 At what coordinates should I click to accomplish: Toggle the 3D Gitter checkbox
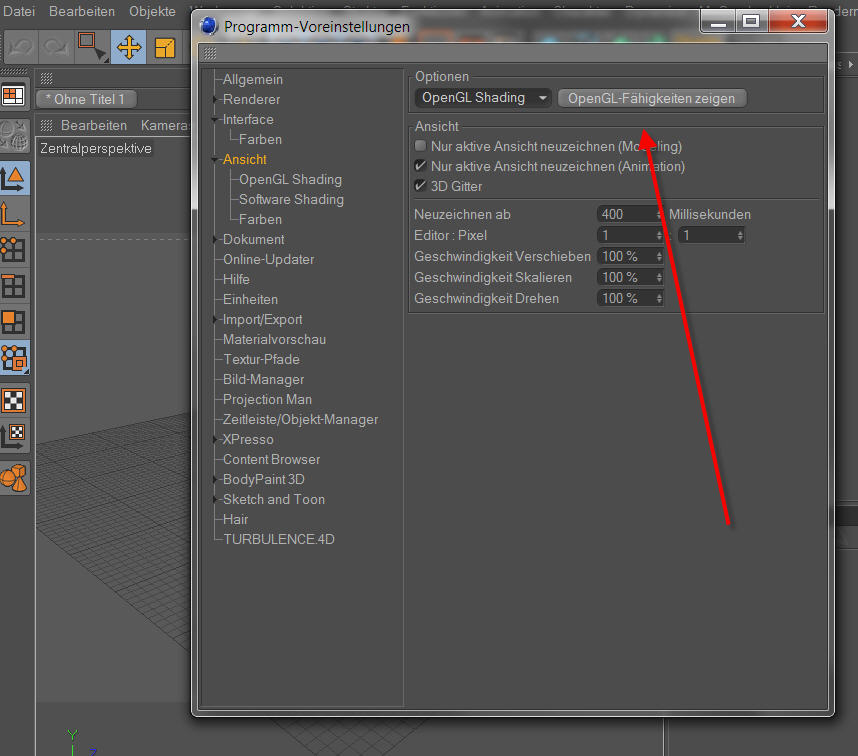420,185
